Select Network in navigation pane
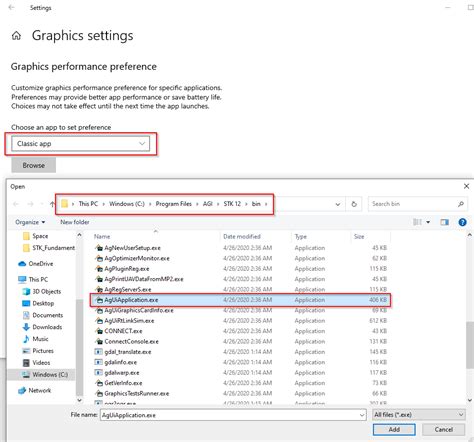Image resolution: width=474 pixels, height=442 pixels. (x=35, y=390)
